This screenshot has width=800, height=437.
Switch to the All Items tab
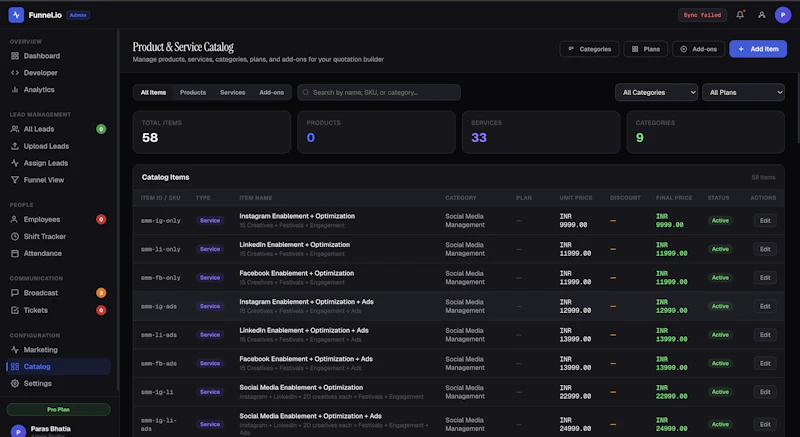tap(153, 92)
